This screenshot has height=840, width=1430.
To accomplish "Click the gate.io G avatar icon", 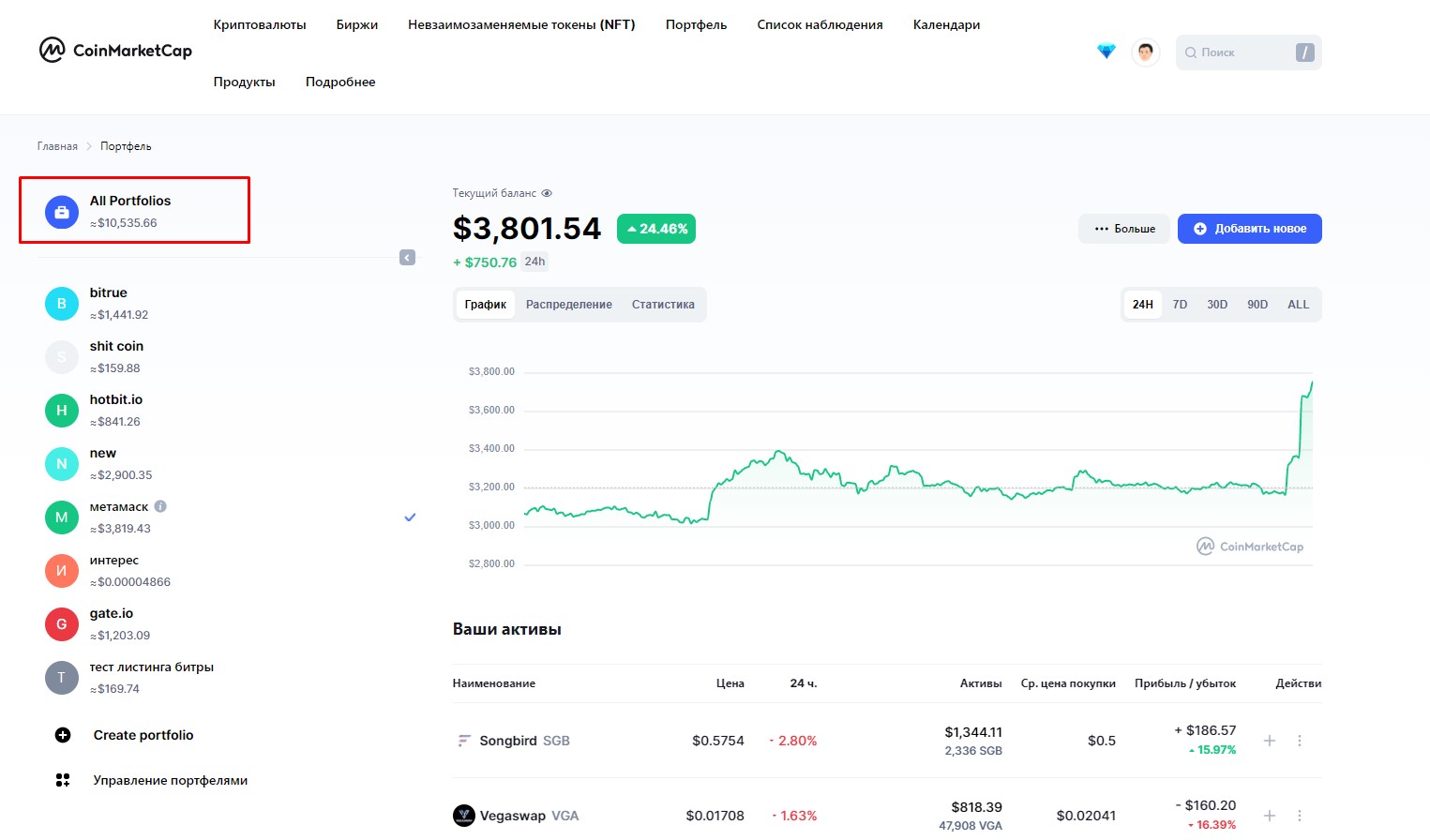I will tap(62, 624).
